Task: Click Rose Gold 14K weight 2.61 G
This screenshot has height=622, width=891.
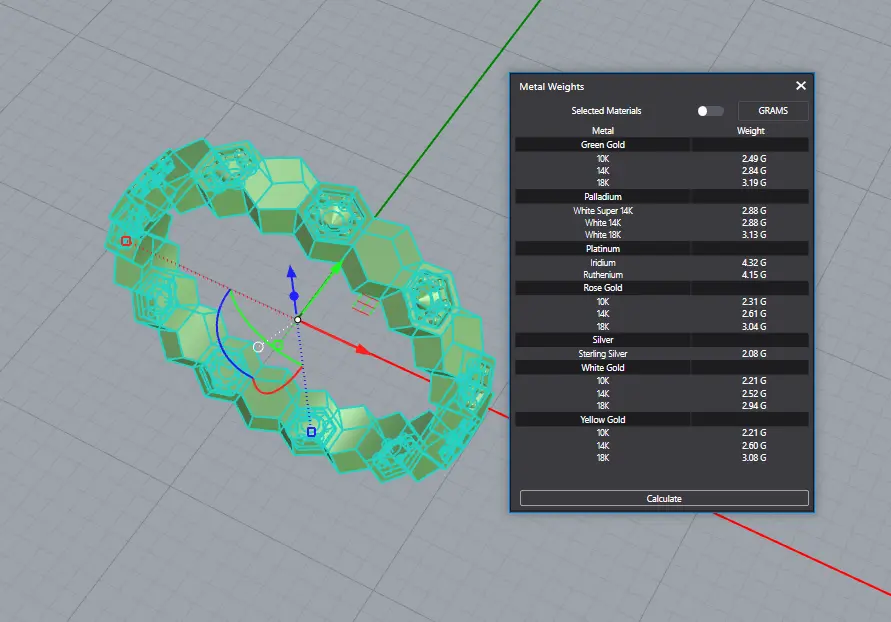Action: click(x=753, y=314)
